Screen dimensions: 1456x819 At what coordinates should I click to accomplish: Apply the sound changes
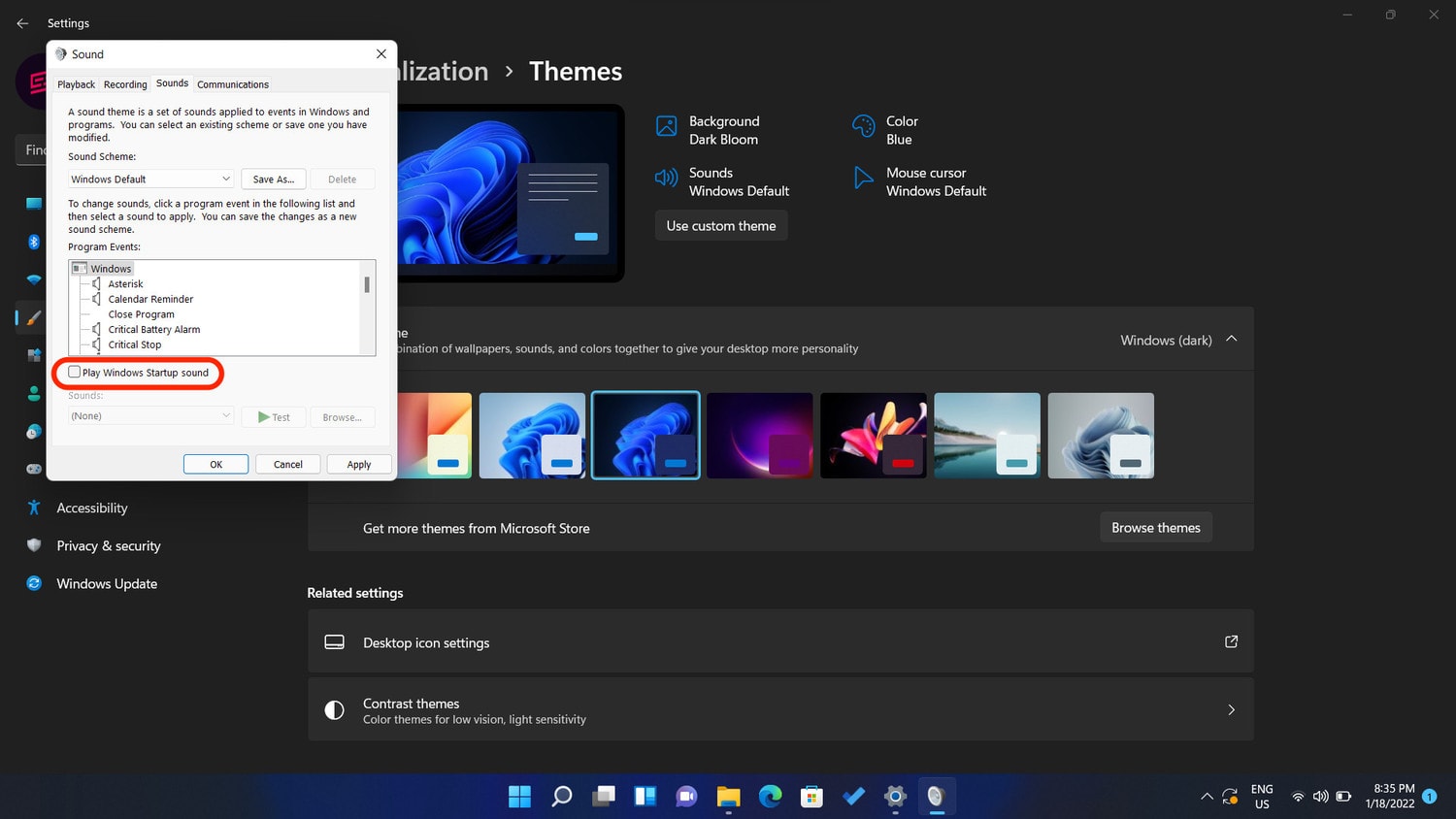tap(359, 465)
